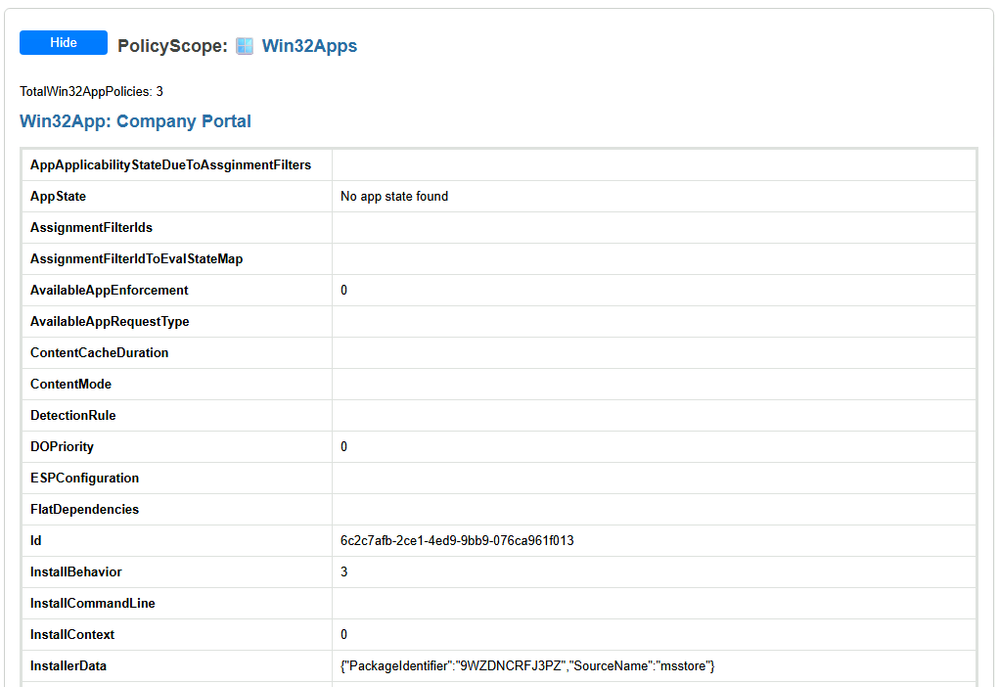
Task: Select the PolicyScope label text
Action: tap(172, 46)
